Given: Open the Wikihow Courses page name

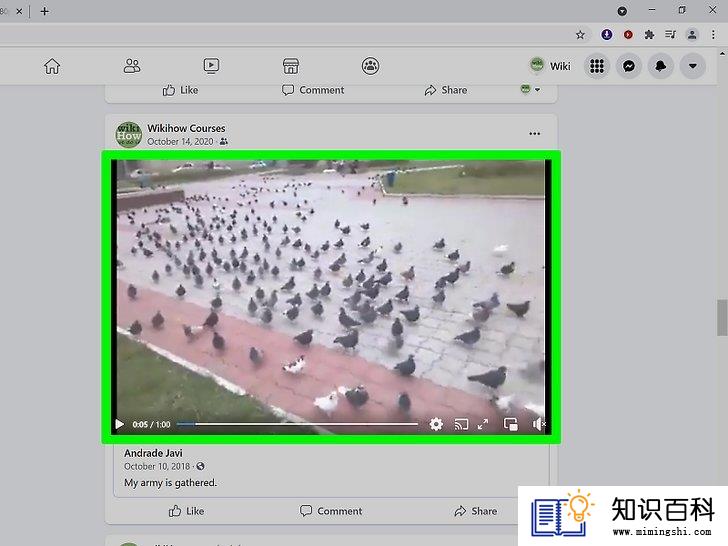Looking at the screenshot, I should (186, 128).
